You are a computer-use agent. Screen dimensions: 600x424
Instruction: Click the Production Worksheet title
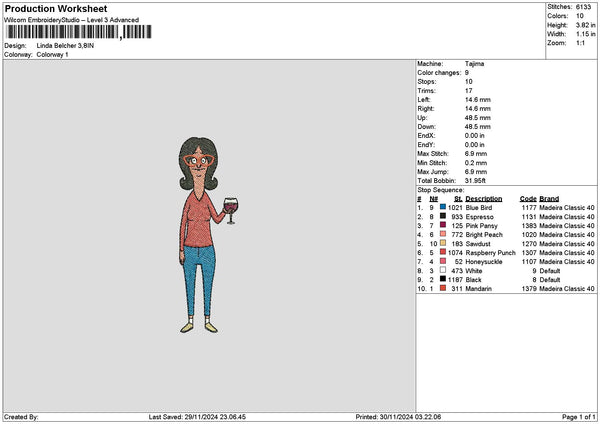click(56, 9)
